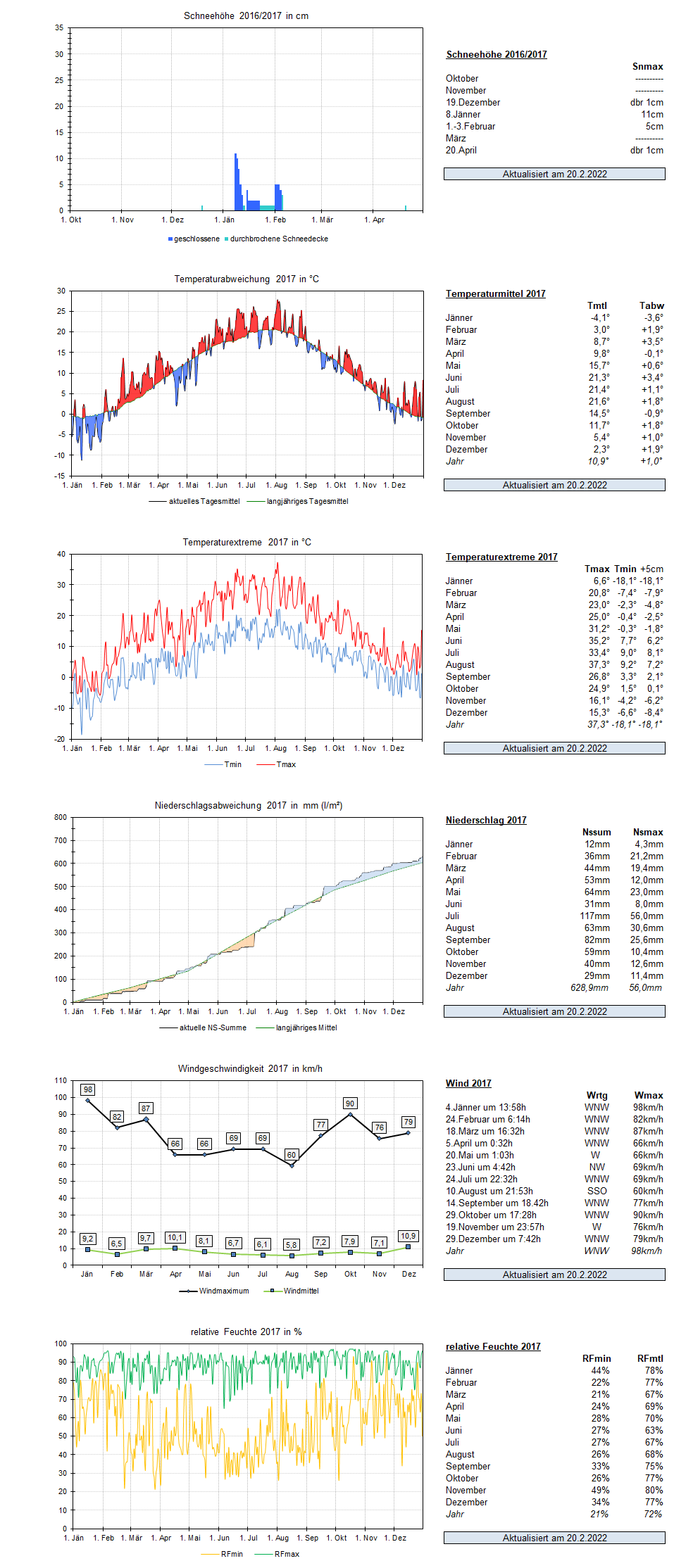Click the yearly mean temperature value '10,9°'
Image resolution: width=674 pixels, height=1568 pixels.
coord(599,461)
